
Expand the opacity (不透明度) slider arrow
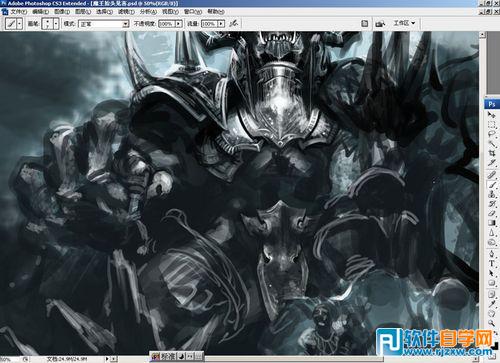pyautogui.click(x=179, y=24)
